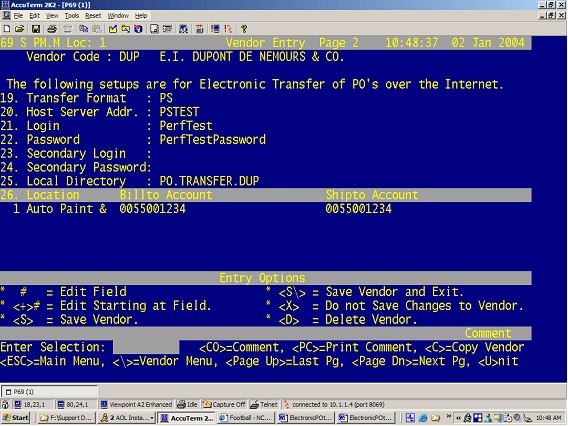Click the Telnet status panel
Screen dimensions: 568x426
[x=264, y=405]
